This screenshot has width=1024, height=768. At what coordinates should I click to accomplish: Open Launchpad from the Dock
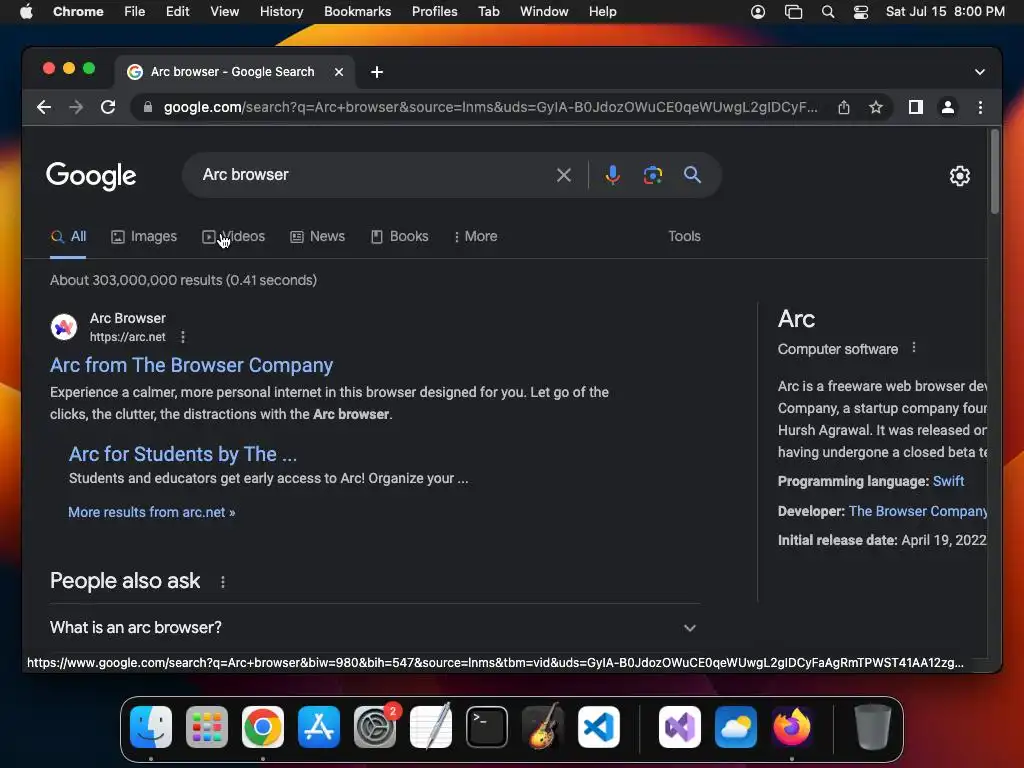[207, 727]
